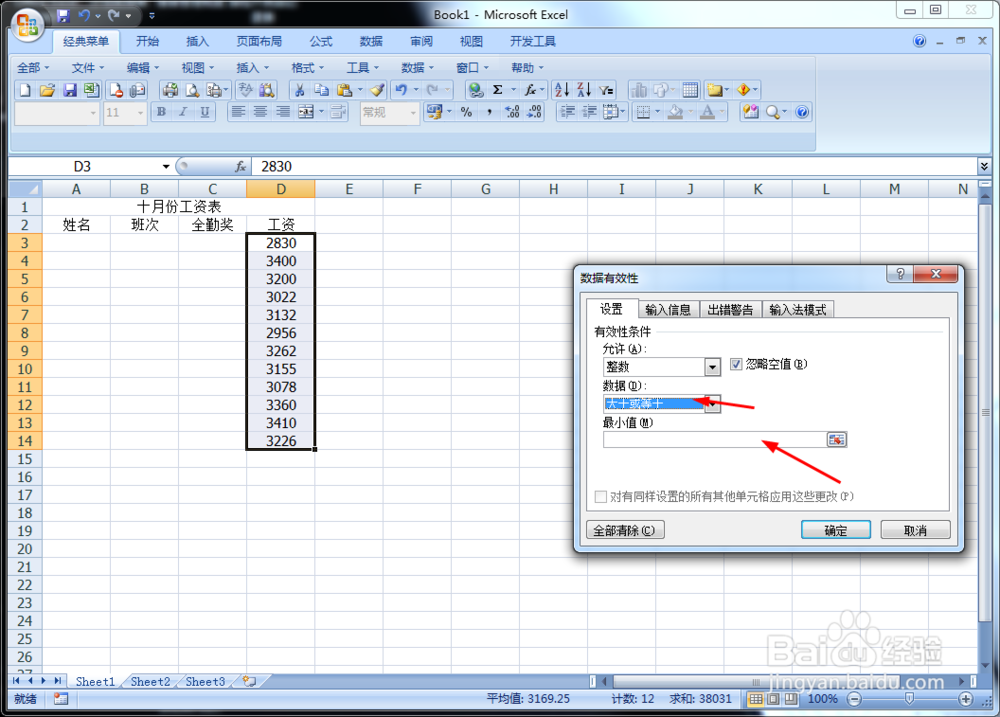Open the 全部 menu dropdown
Screen dimensions: 1000x717
click(33, 68)
